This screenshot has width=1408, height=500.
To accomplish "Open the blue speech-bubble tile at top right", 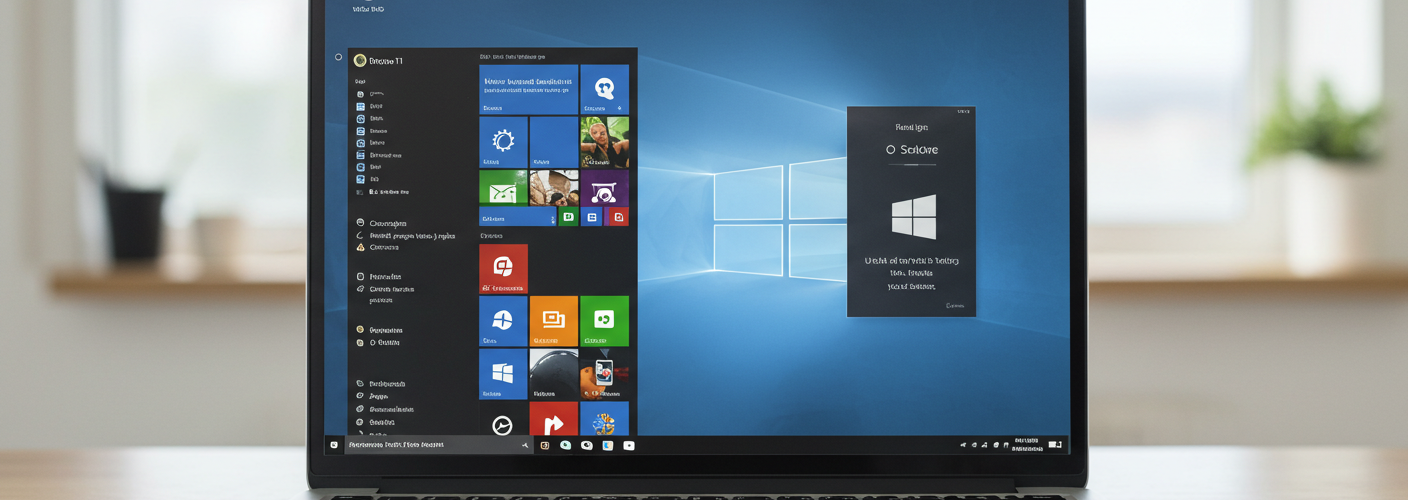I will pos(604,89).
